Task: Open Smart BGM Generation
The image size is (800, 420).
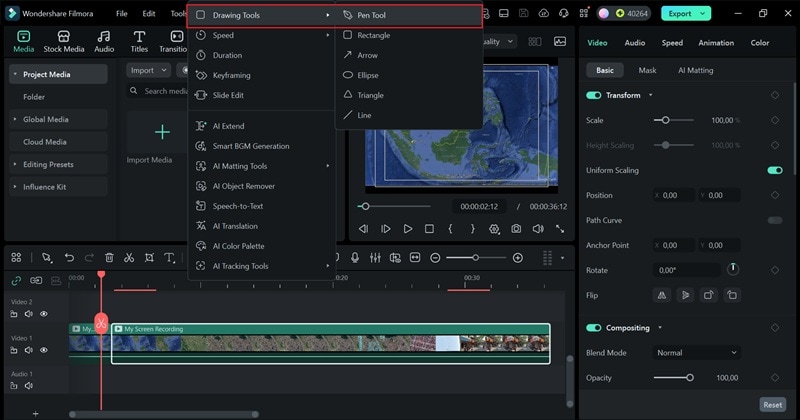Action: pos(262,146)
